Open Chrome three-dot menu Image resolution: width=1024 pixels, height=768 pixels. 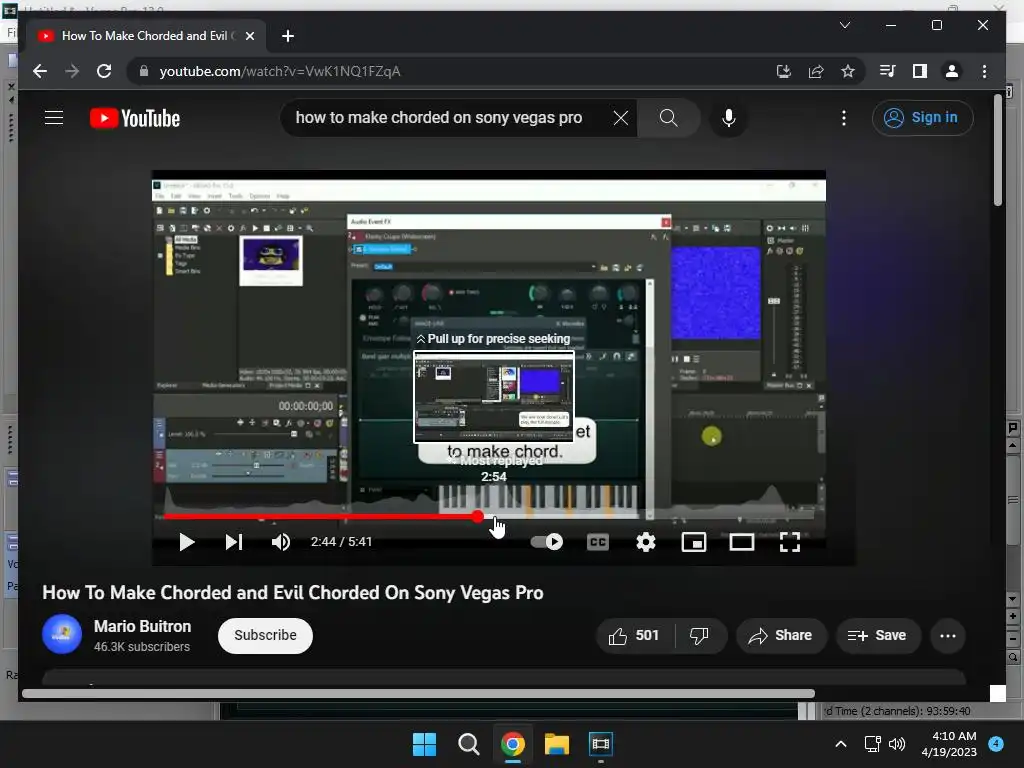click(984, 71)
